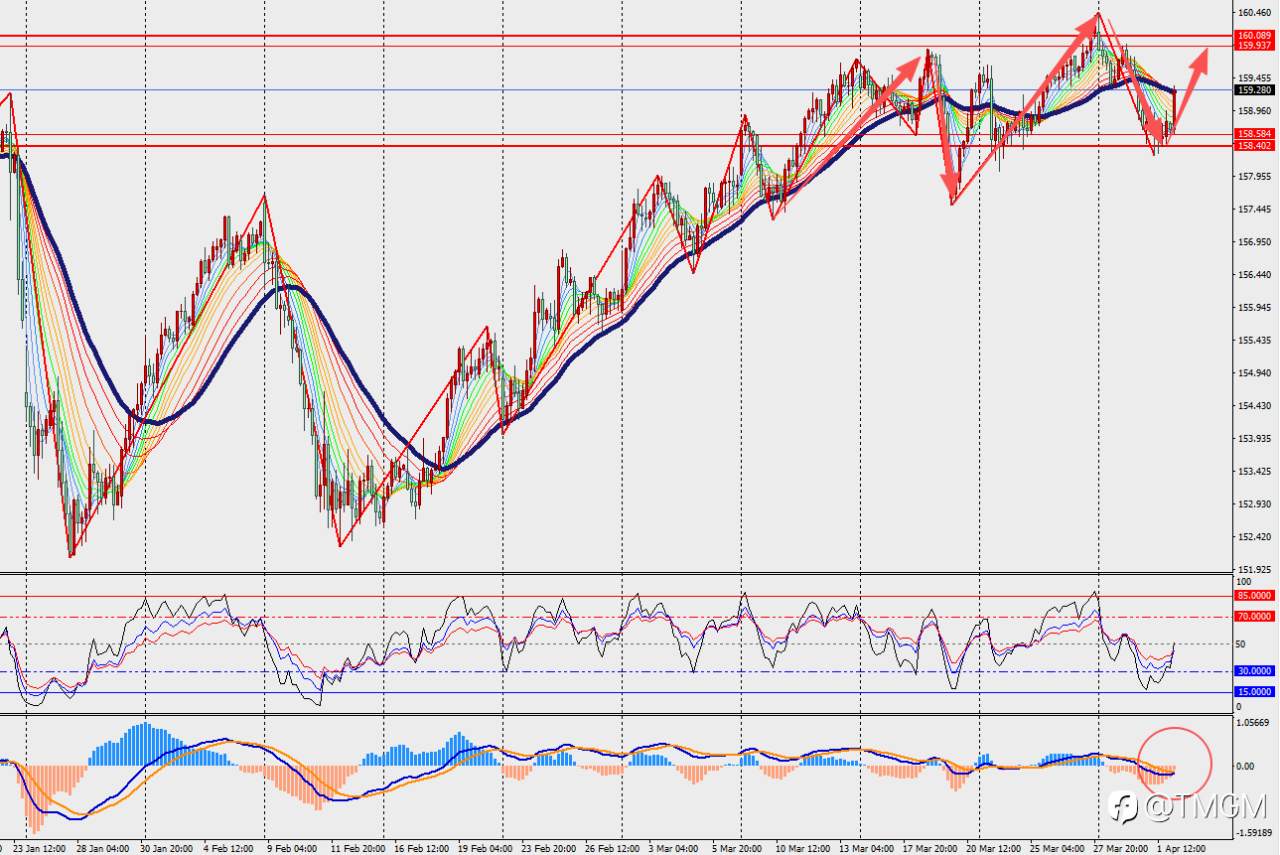Screen dimensions: 1280x855
Task: Click the red 160.089 price label
Action: point(1254,36)
